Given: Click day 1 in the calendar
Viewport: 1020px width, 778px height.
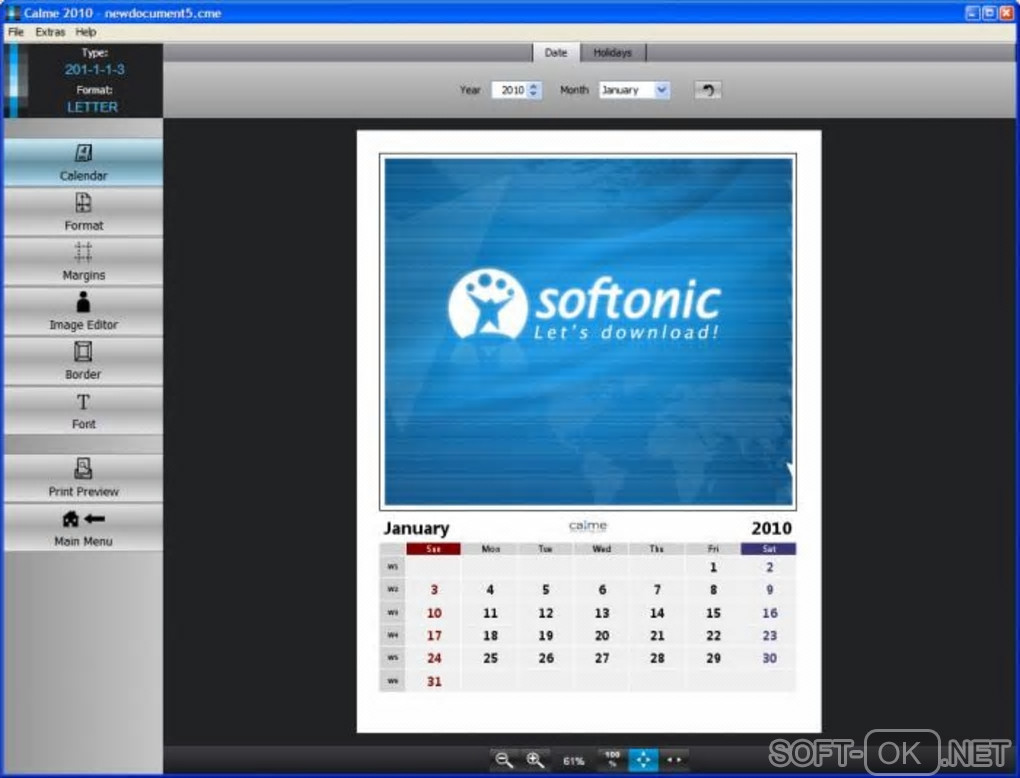Looking at the screenshot, I should click(713, 567).
